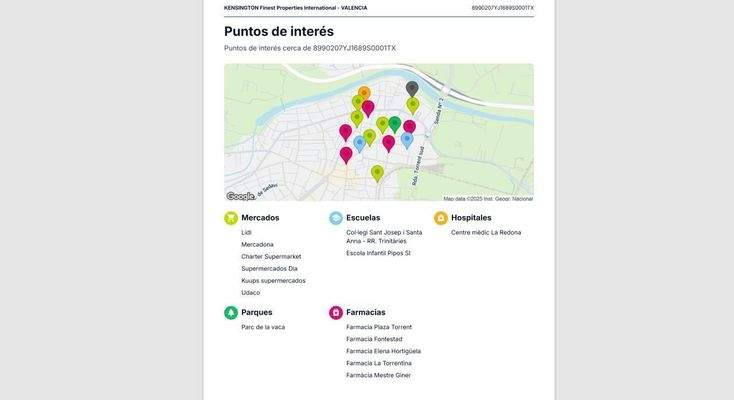Click Escola Infantil Pipos SI
This screenshot has height=400, width=734.
[x=378, y=253]
